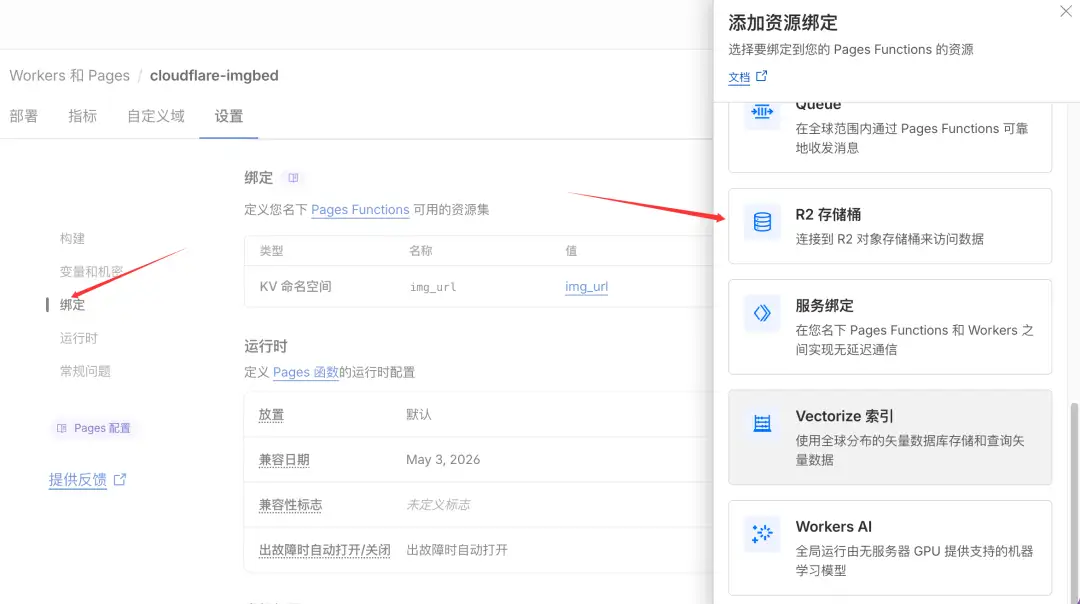This screenshot has height=604, width=1080.
Task: Click the external link icon beside 文档
Action: click(x=761, y=76)
